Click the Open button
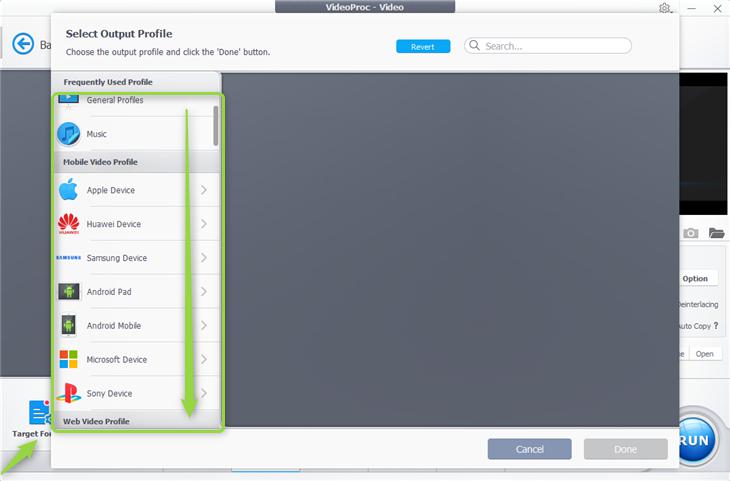The height and width of the screenshot is (481, 730). coord(704,354)
